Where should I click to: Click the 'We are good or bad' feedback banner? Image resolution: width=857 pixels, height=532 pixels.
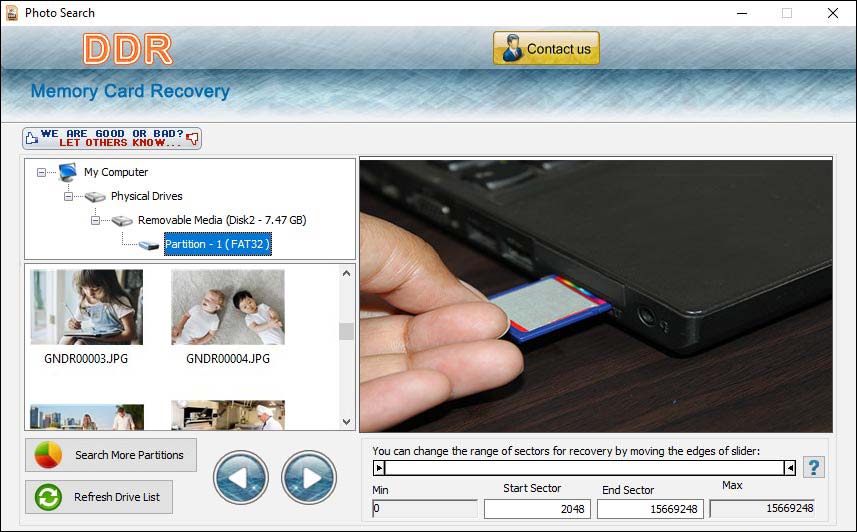tap(112, 138)
